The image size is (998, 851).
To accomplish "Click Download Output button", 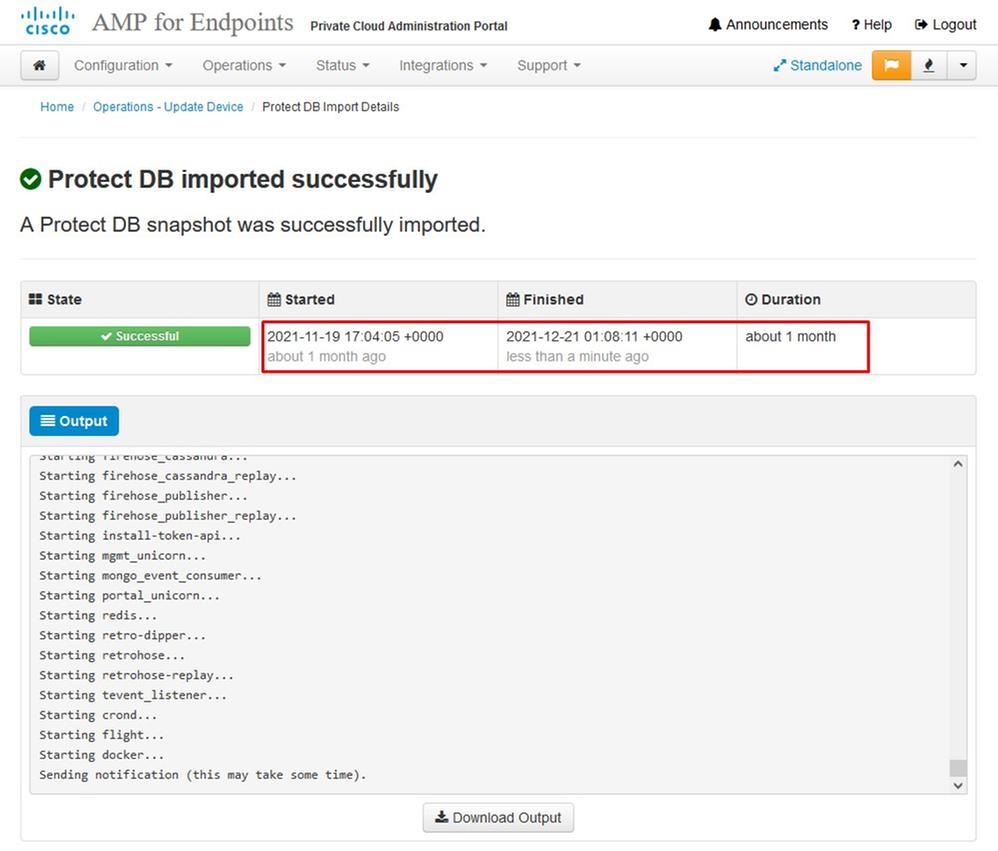I will [498, 818].
